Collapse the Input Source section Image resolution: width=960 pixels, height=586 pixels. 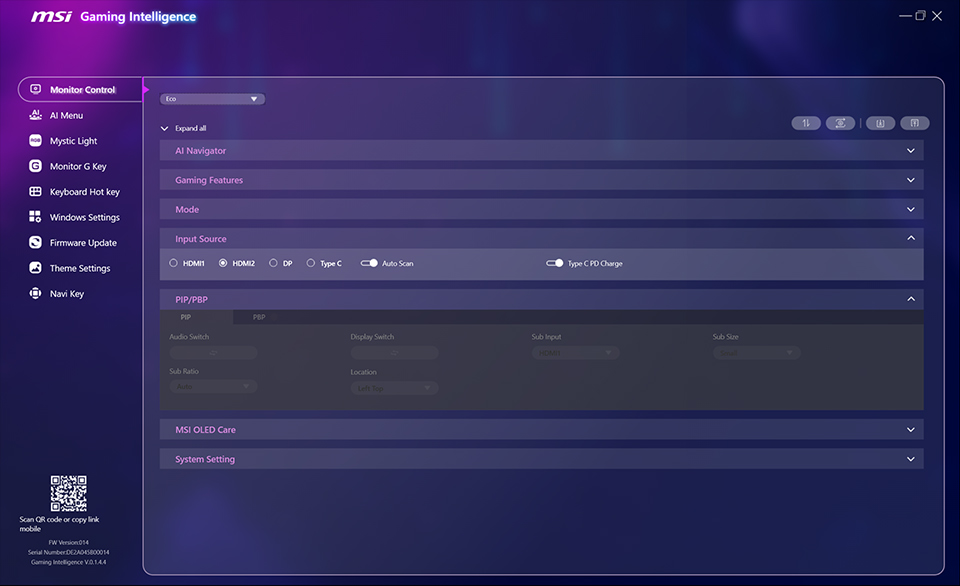pos(910,238)
